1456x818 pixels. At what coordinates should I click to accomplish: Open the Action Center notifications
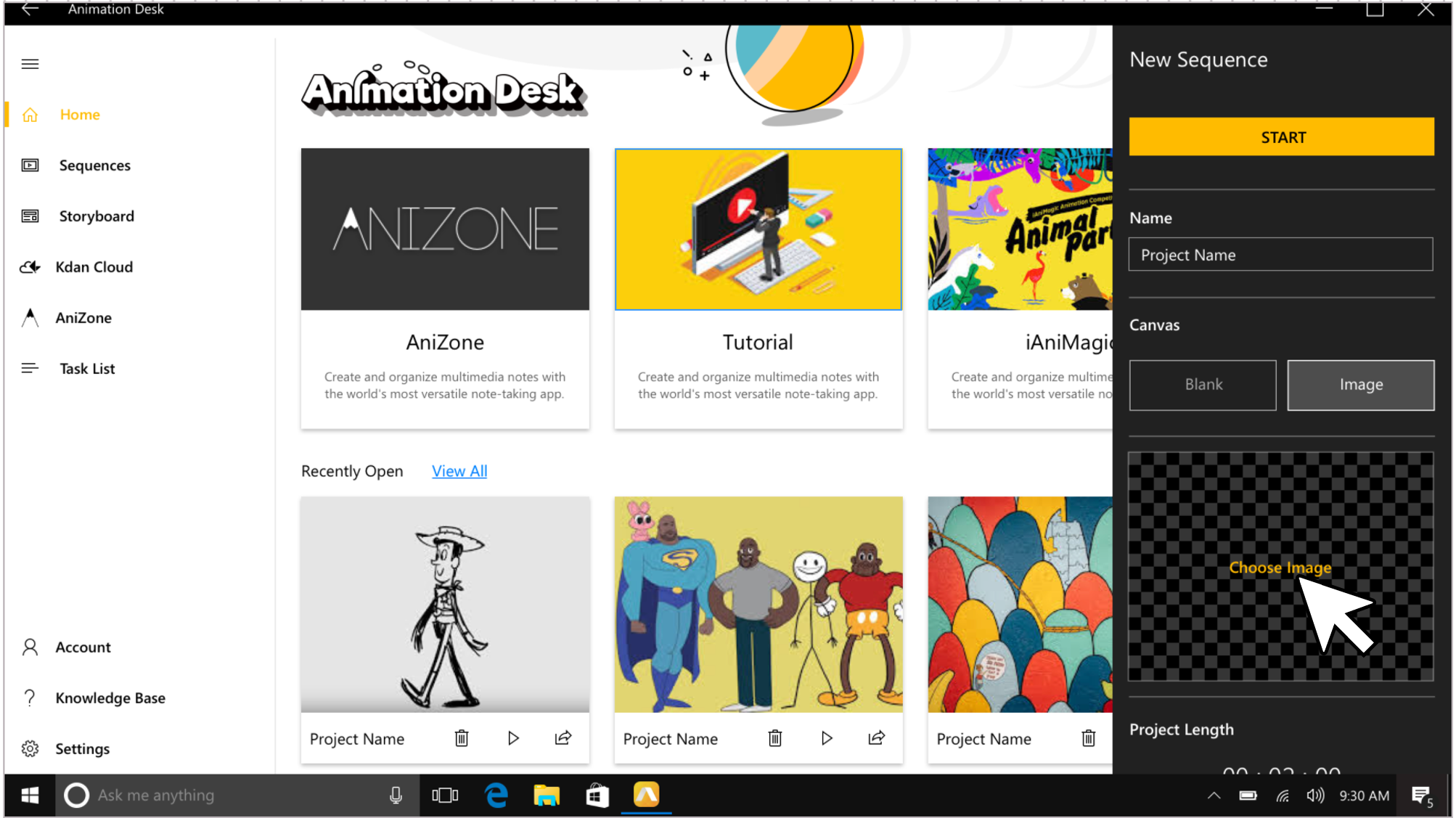click(x=1422, y=796)
